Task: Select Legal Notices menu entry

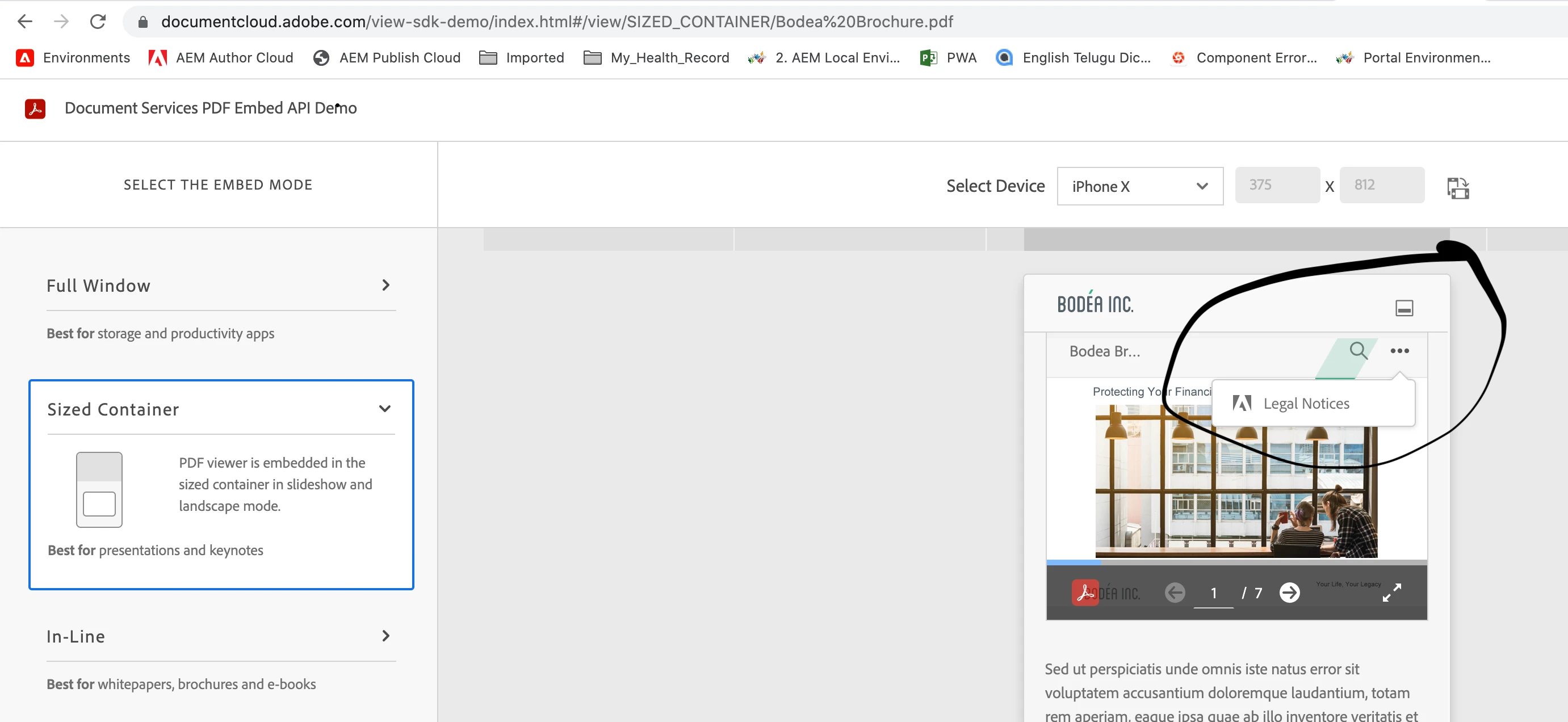Action: point(1306,403)
